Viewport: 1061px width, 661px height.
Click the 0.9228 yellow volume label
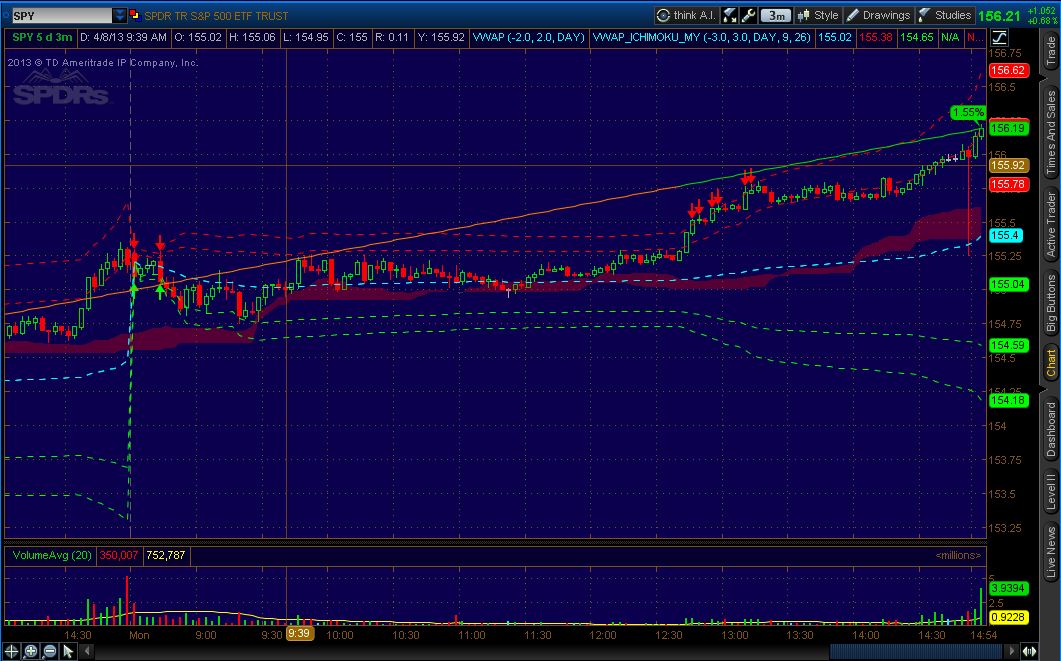1008,617
